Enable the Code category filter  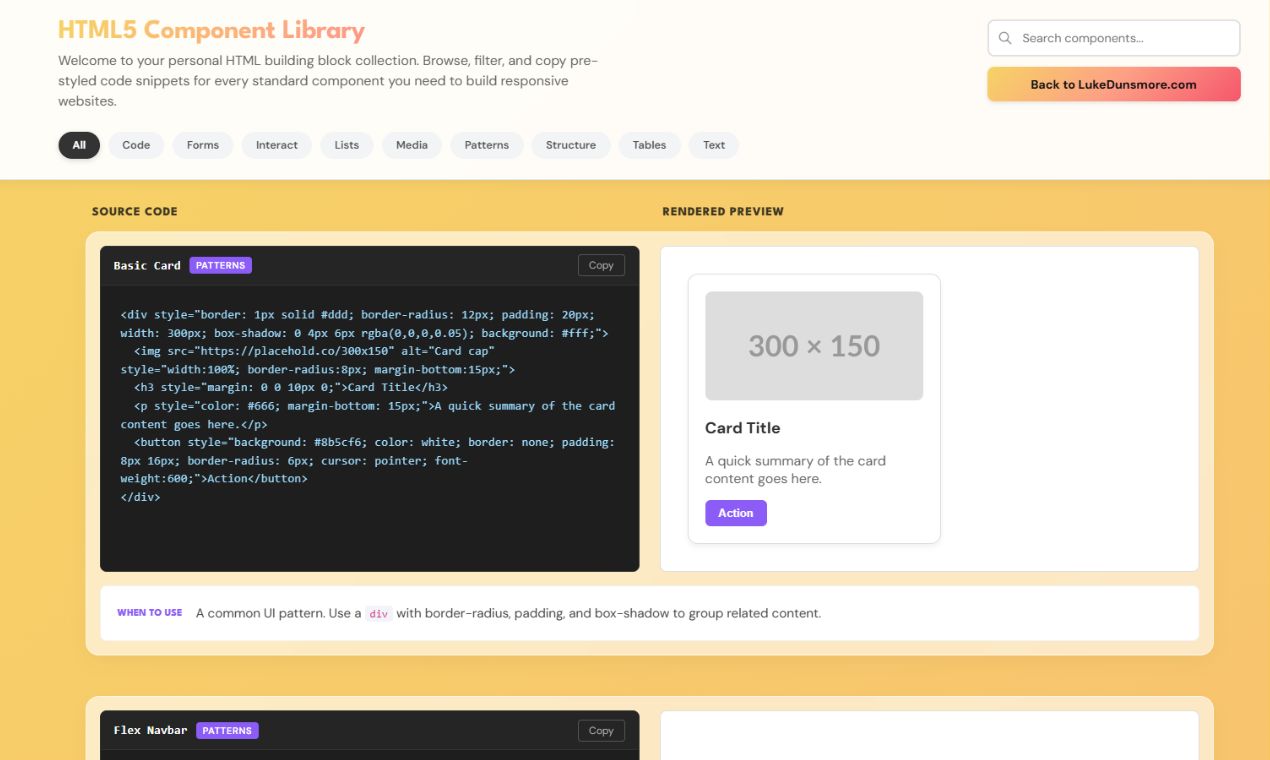136,145
